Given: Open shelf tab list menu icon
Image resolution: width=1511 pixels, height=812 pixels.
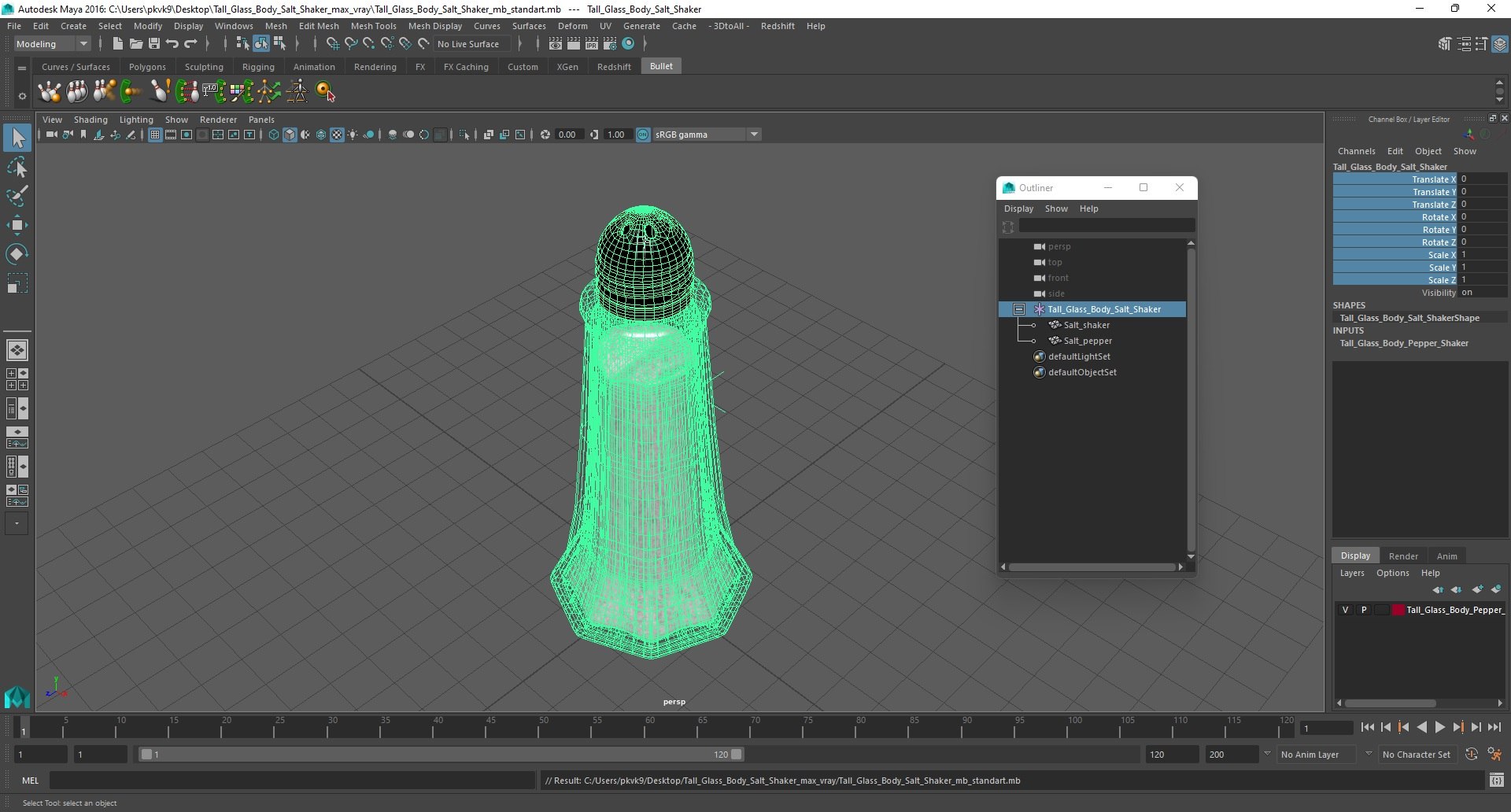Looking at the screenshot, I should click(22, 68).
